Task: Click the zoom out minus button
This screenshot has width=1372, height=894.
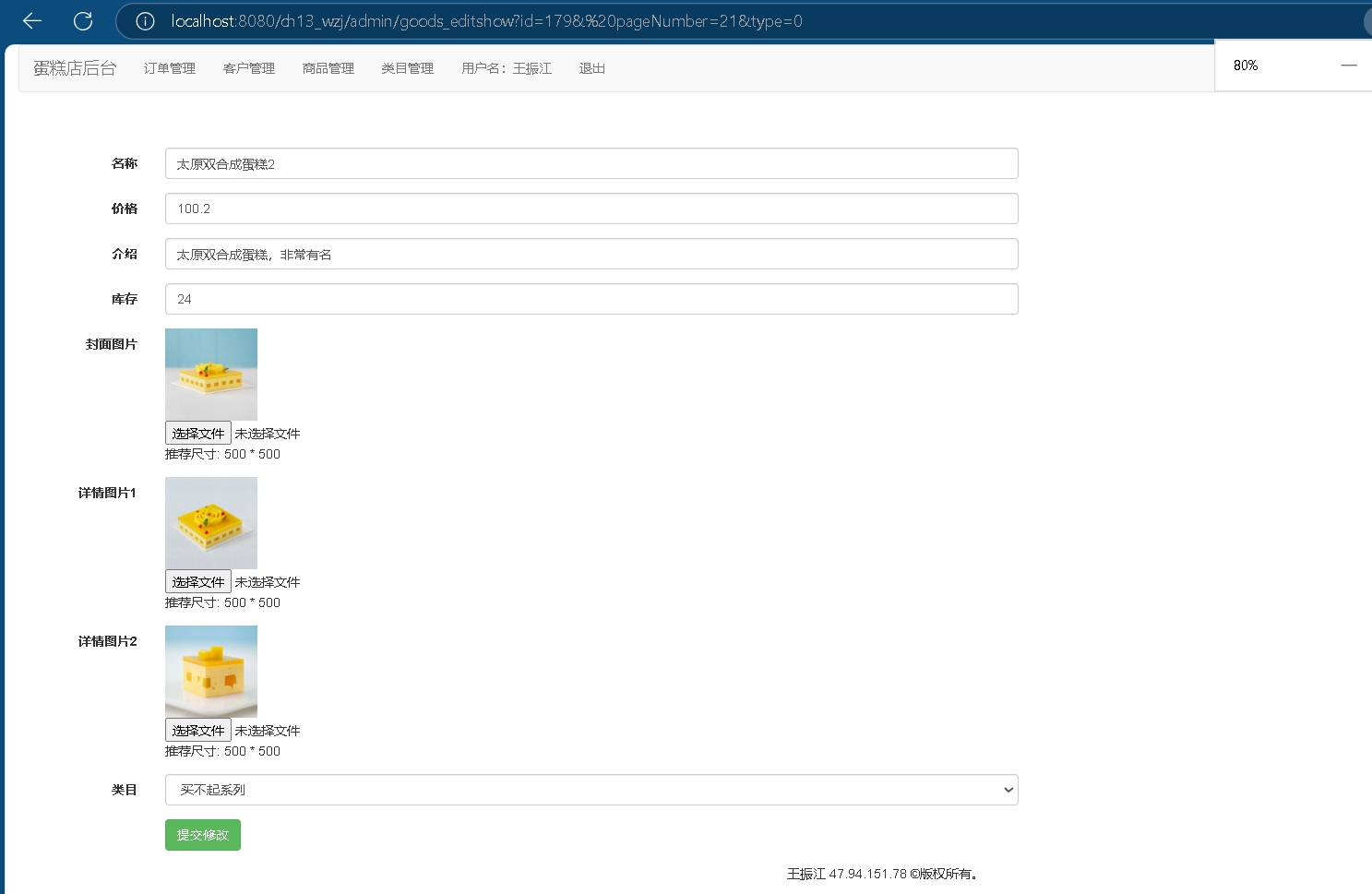Action: click(1348, 66)
